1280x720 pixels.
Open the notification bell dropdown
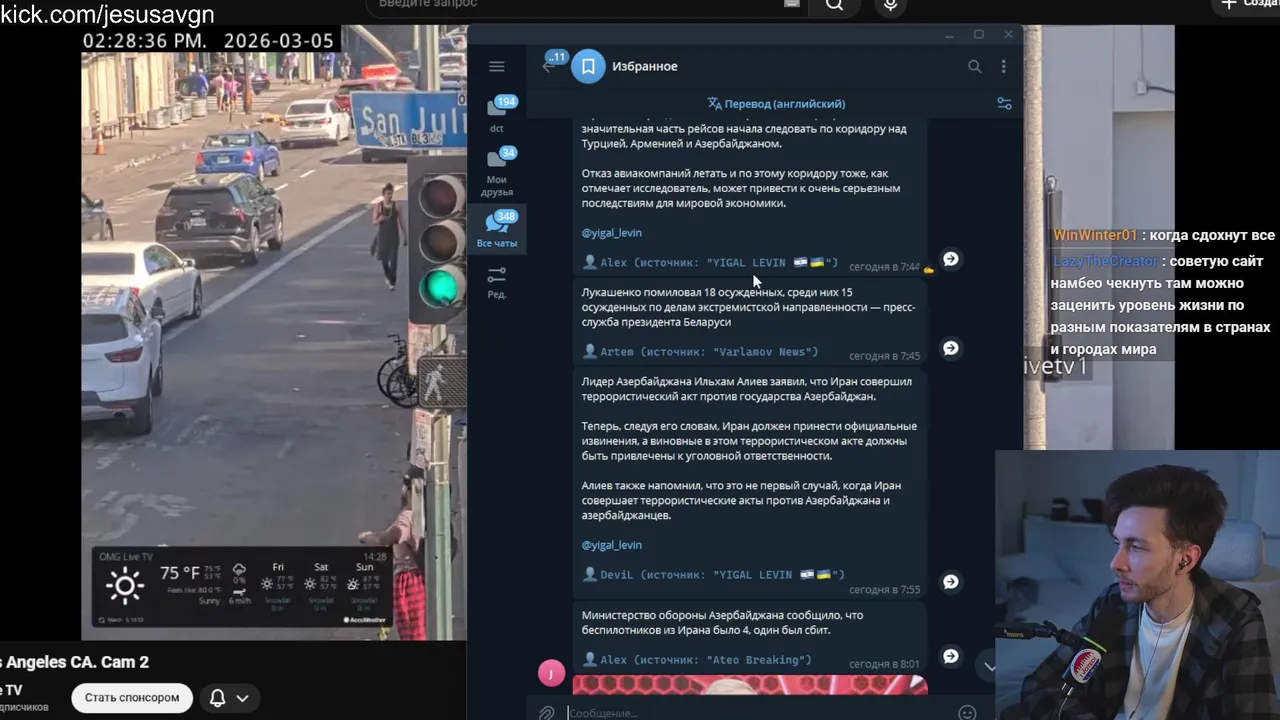229,698
